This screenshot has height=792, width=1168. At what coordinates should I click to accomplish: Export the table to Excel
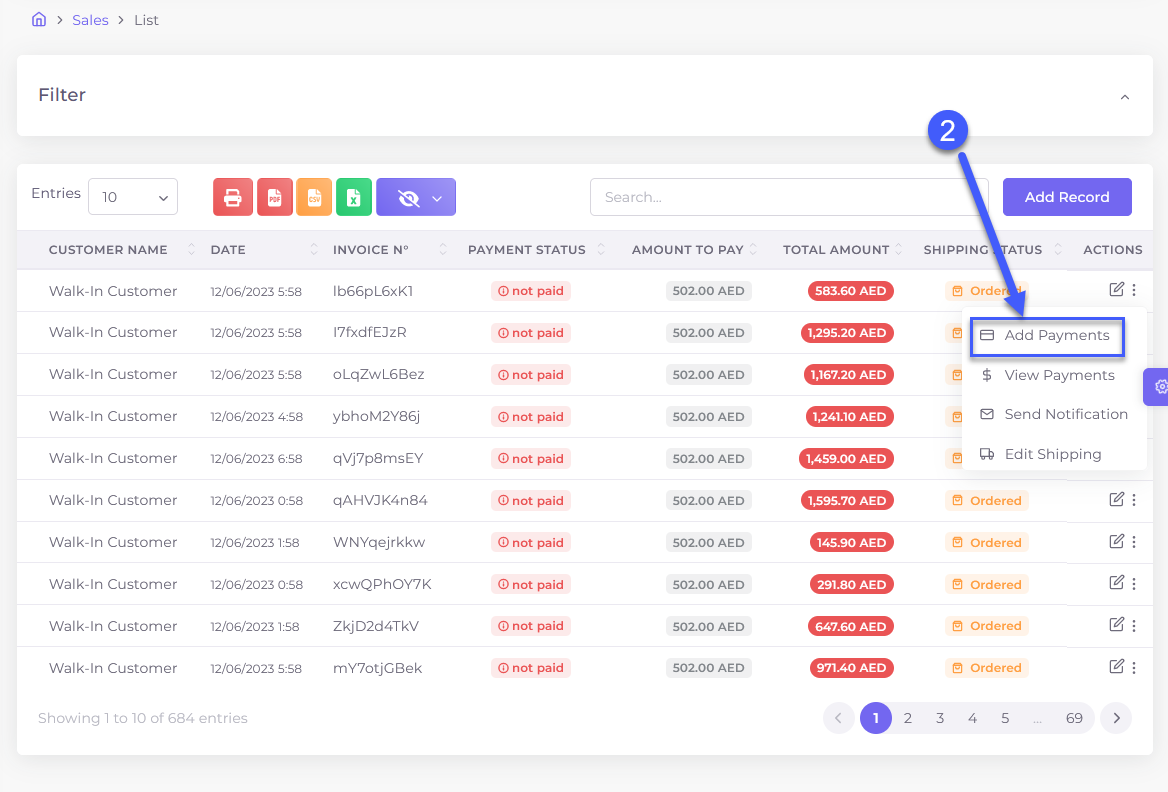354,197
